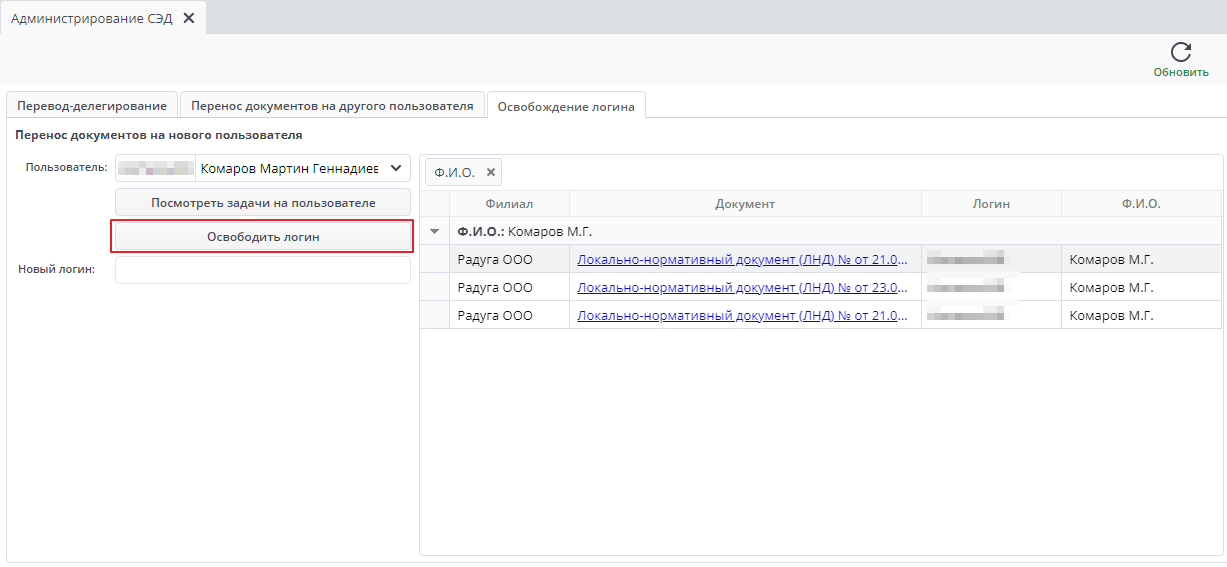Sort by the Филиал column header
The height and width of the screenshot is (567, 1227).
pos(509,204)
